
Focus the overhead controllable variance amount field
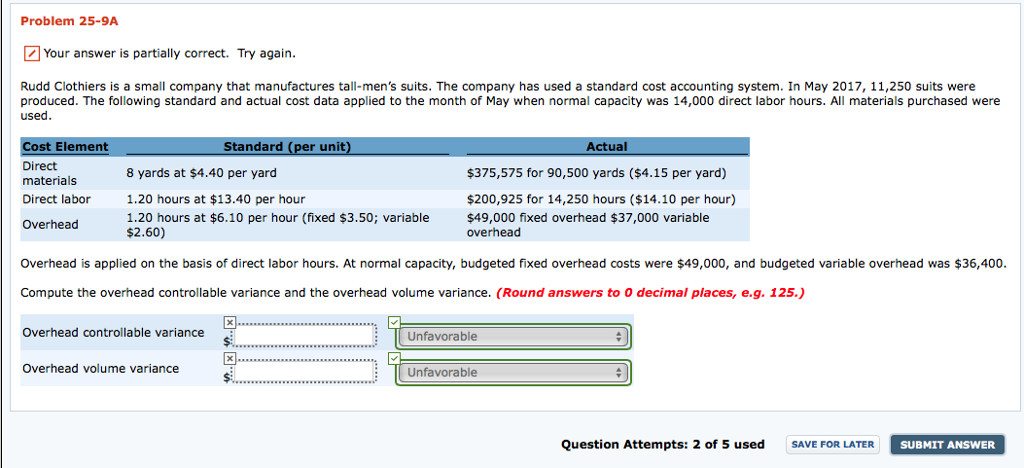(304, 335)
